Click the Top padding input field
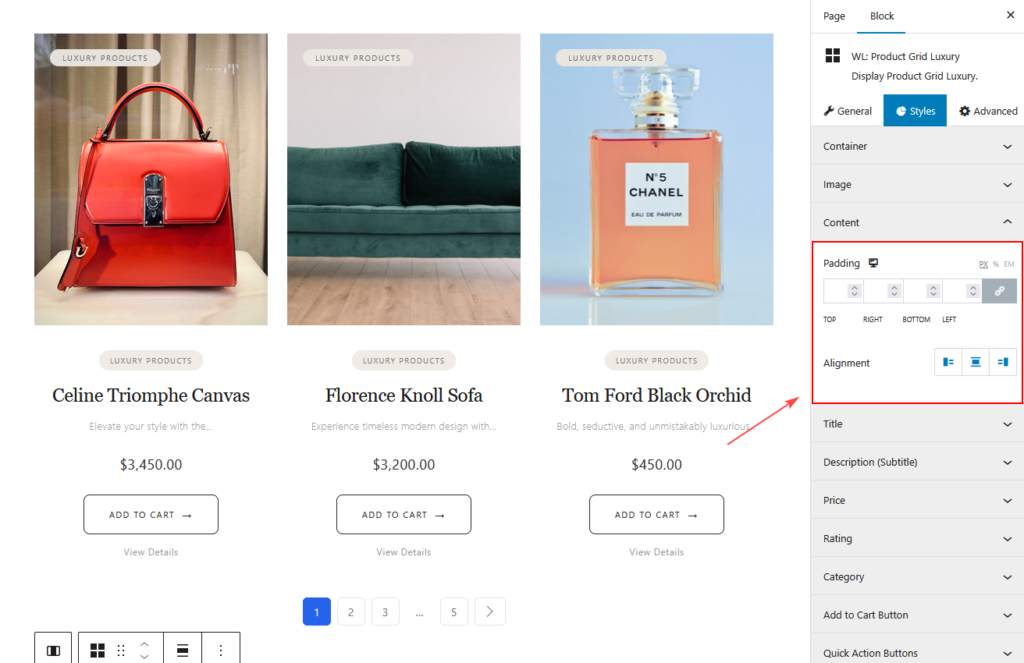This screenshot has height=663, width=1024. tap(836, 291)
